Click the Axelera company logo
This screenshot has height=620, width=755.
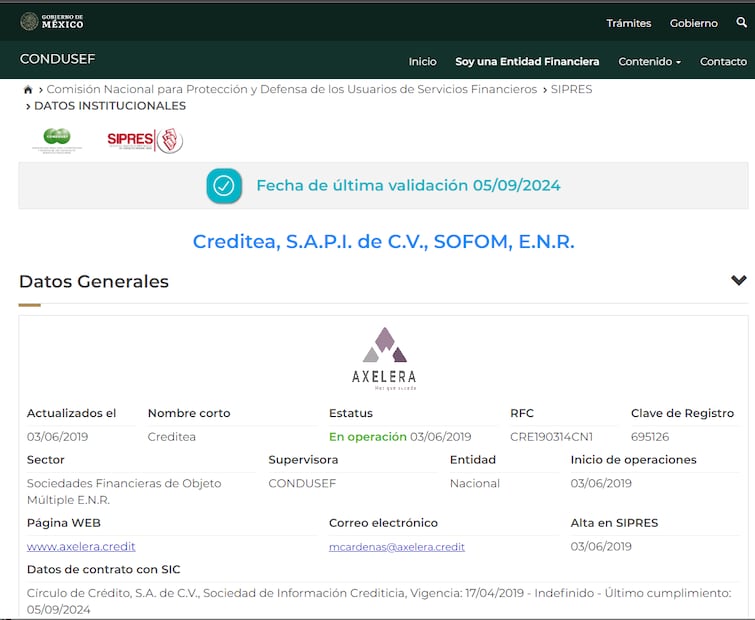pos(384,359)
